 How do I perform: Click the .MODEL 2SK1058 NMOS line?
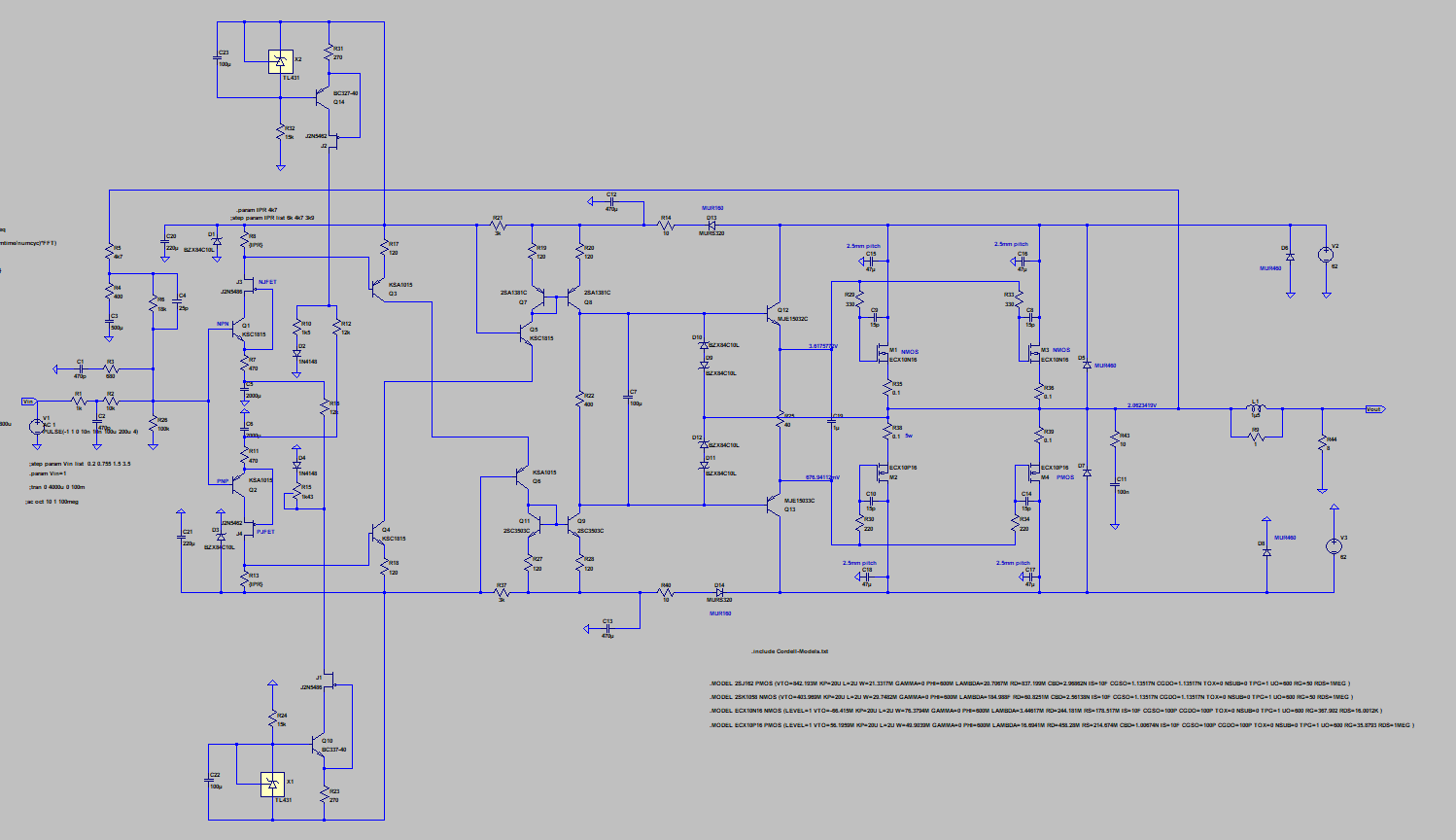pyautogui.click(x=1031, y=697)
